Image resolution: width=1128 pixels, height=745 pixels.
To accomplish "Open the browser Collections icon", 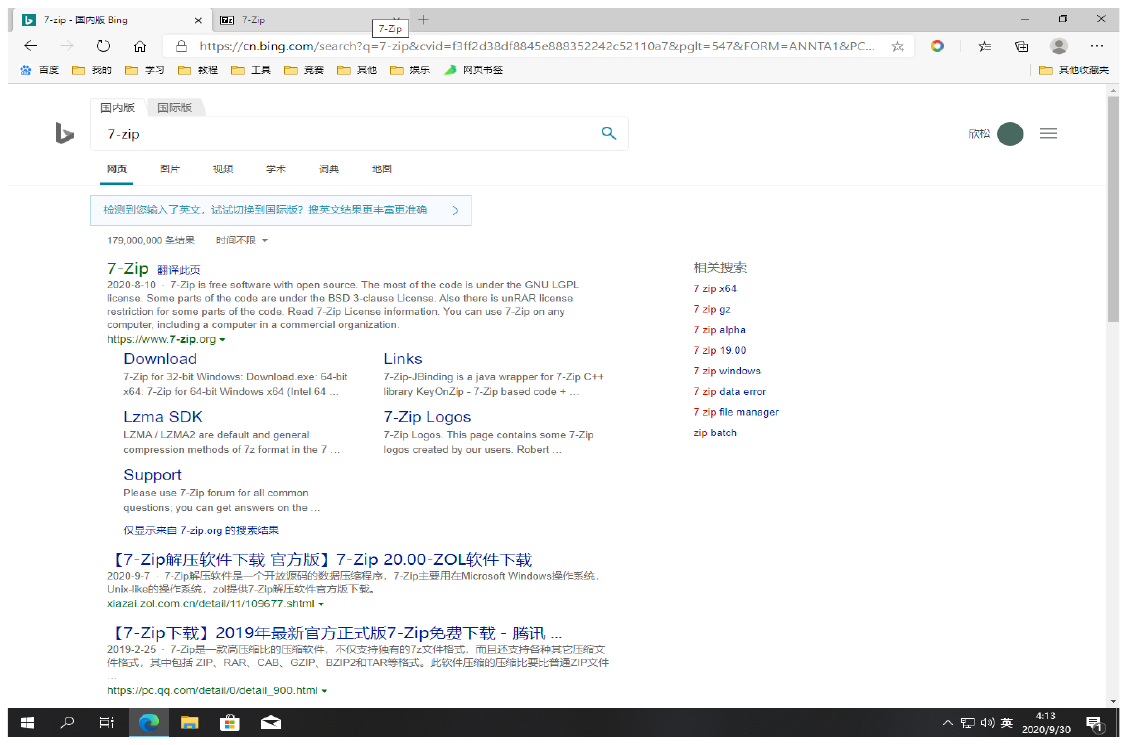I will [1021, 46].
